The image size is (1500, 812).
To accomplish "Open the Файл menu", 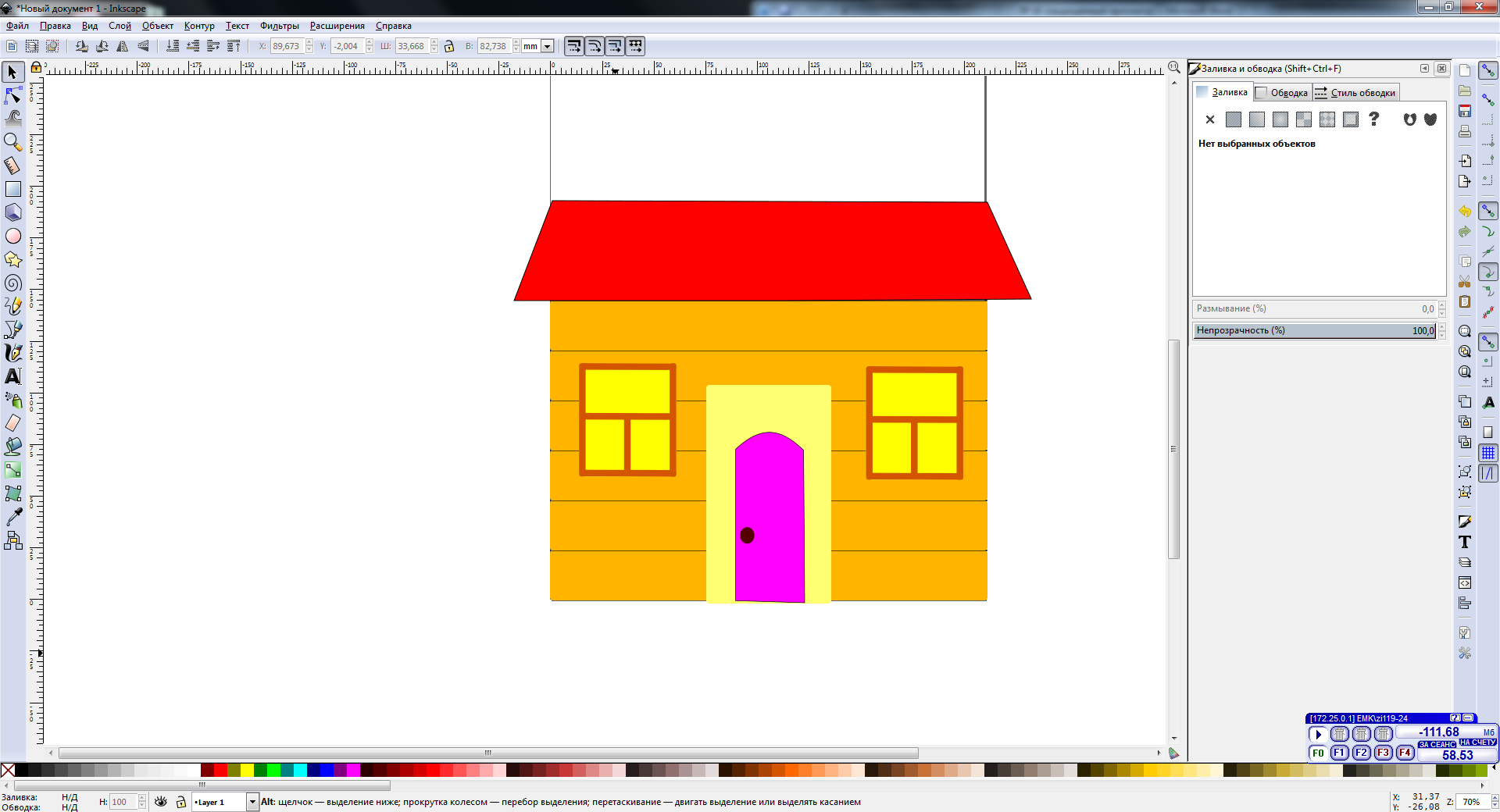I will [17, 26].
